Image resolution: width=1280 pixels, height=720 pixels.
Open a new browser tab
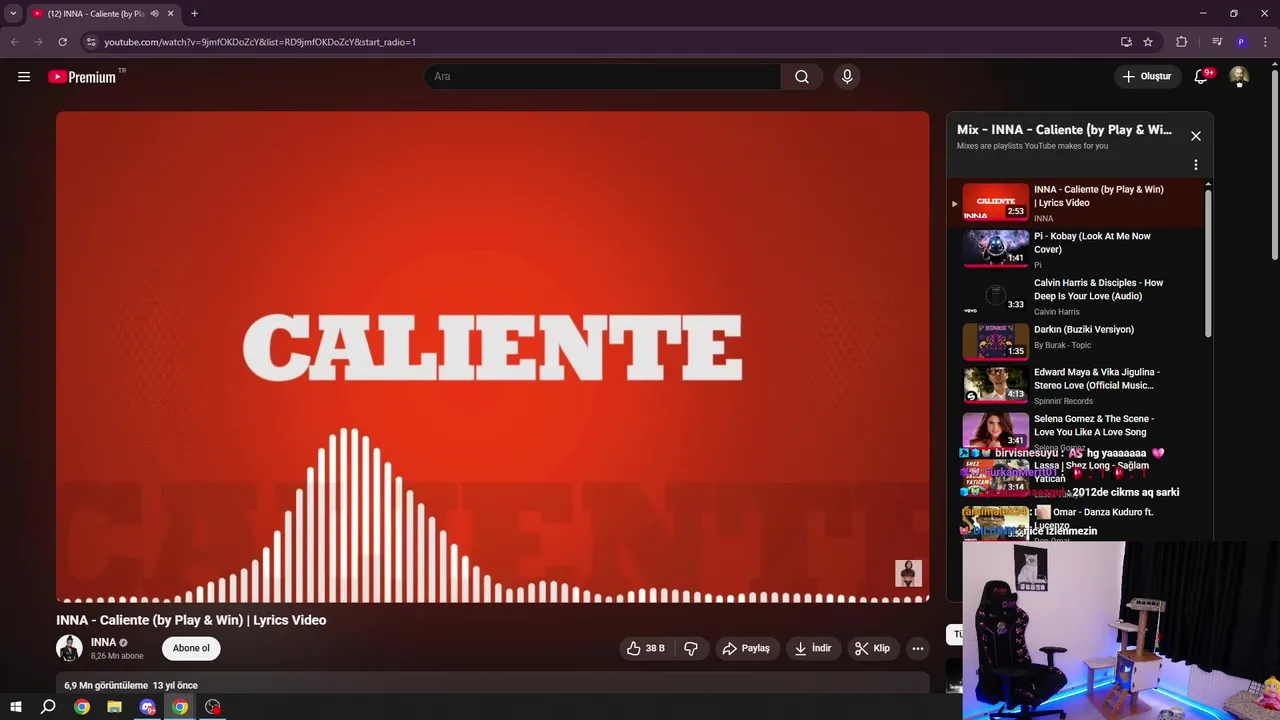tap(194, 14)
